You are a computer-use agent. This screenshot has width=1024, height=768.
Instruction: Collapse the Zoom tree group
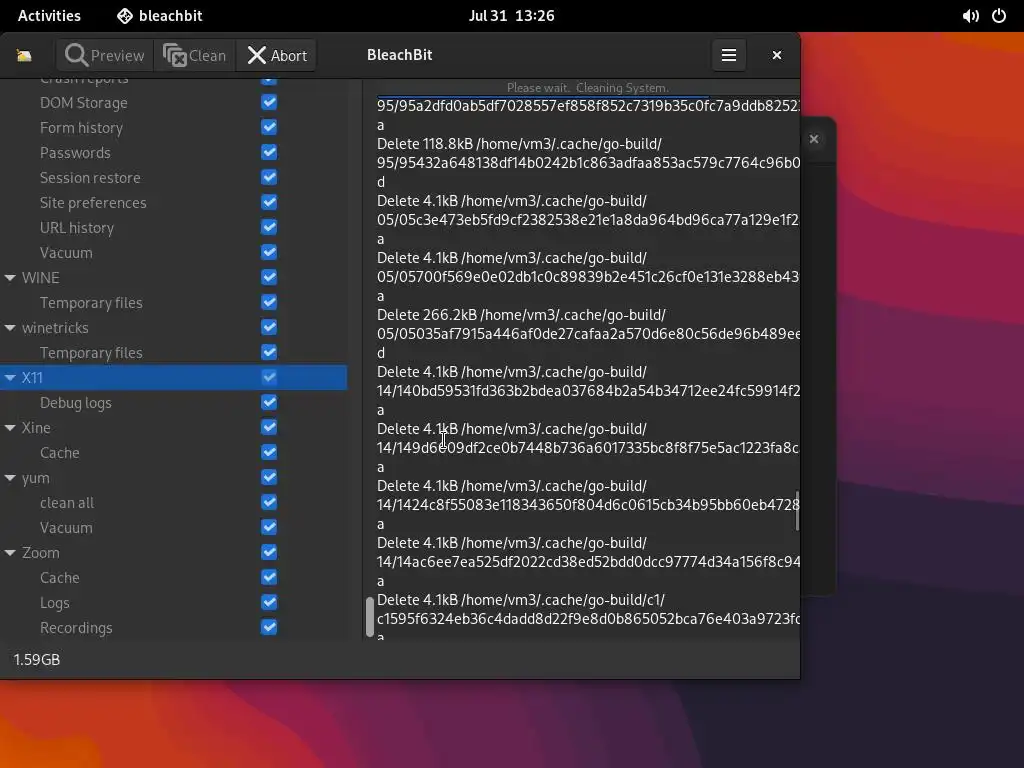coord(10,553)
